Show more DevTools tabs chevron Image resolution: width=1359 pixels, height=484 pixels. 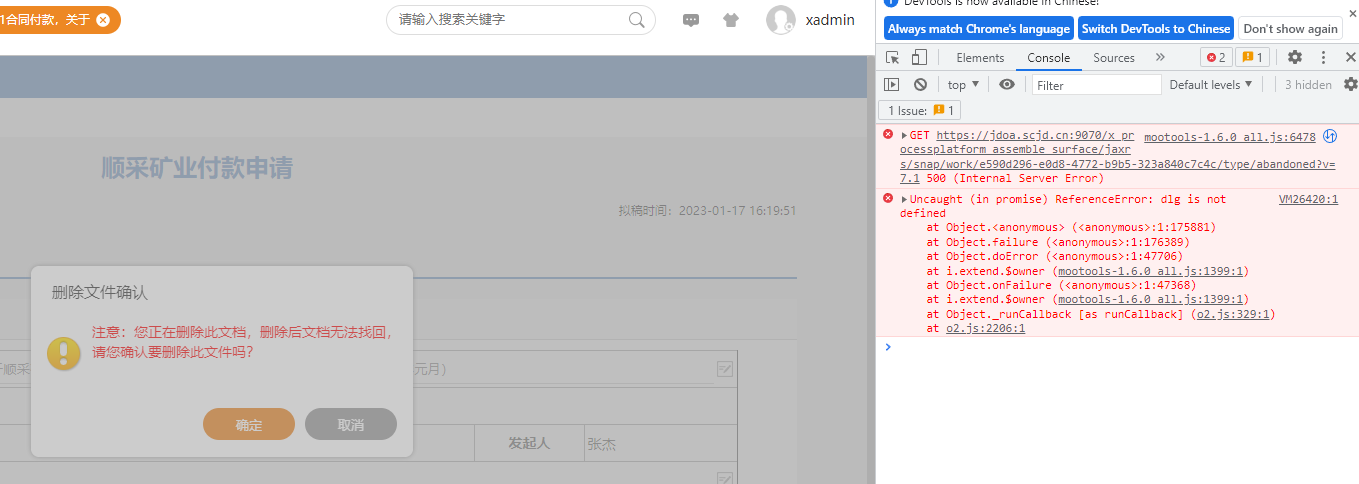coord(1160,57)
